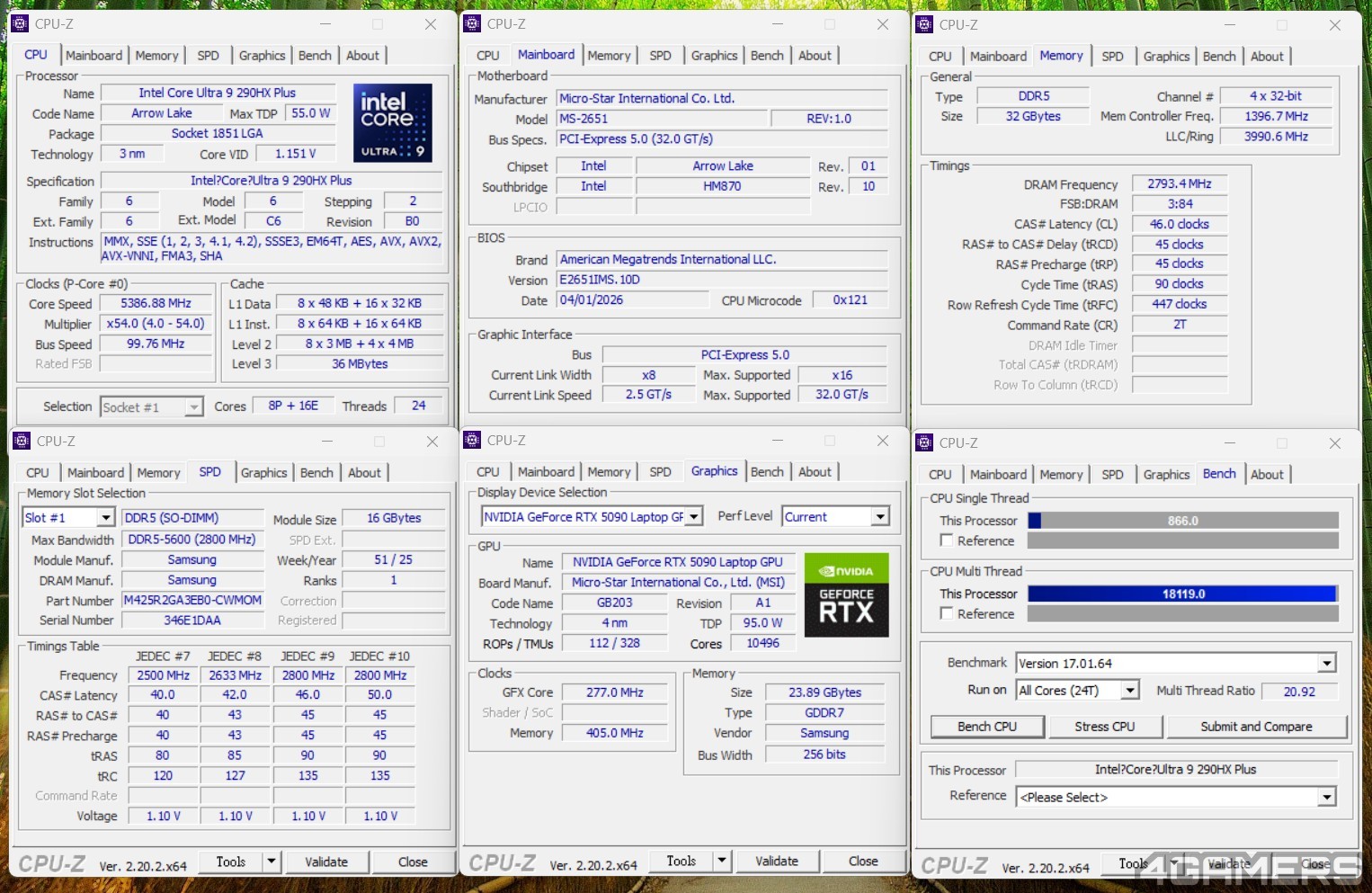
Task: Enable Reference checkbox under CPU Multi Thread
Action: [947, 613]
